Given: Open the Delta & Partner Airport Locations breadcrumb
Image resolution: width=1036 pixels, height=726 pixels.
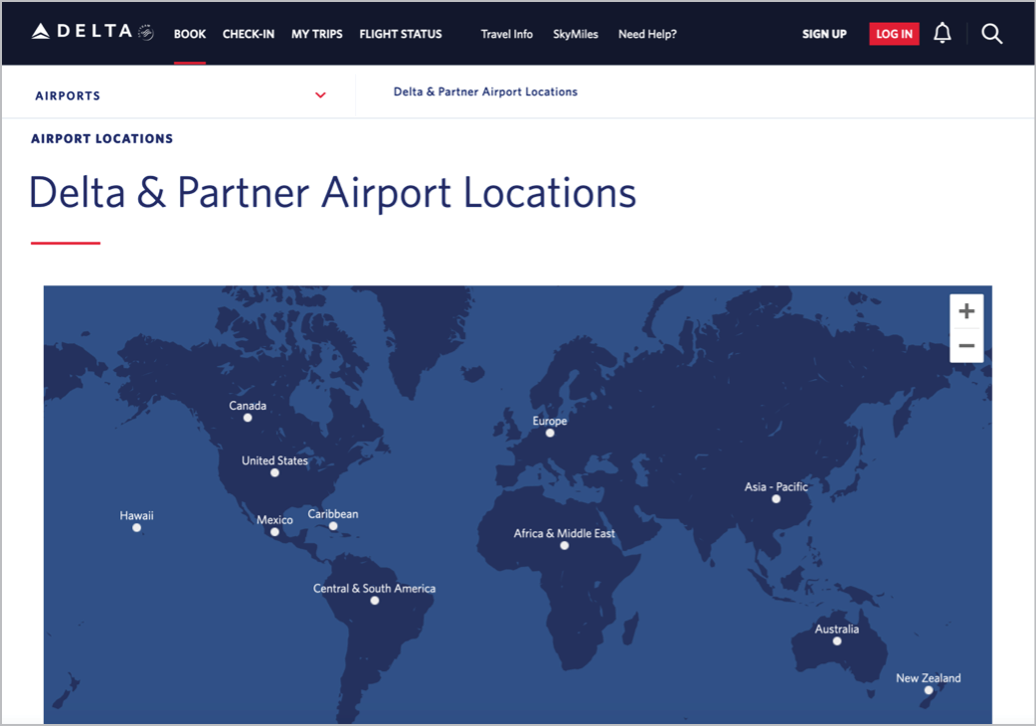Looking at the screenshot, I should click(x=486, y=91).
